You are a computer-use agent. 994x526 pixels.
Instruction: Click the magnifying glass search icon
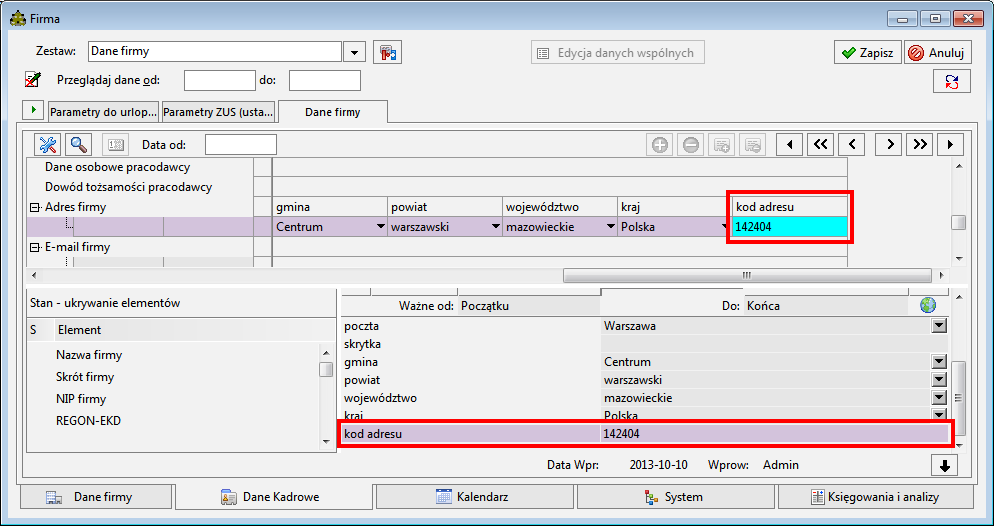(x=78, y=145)
